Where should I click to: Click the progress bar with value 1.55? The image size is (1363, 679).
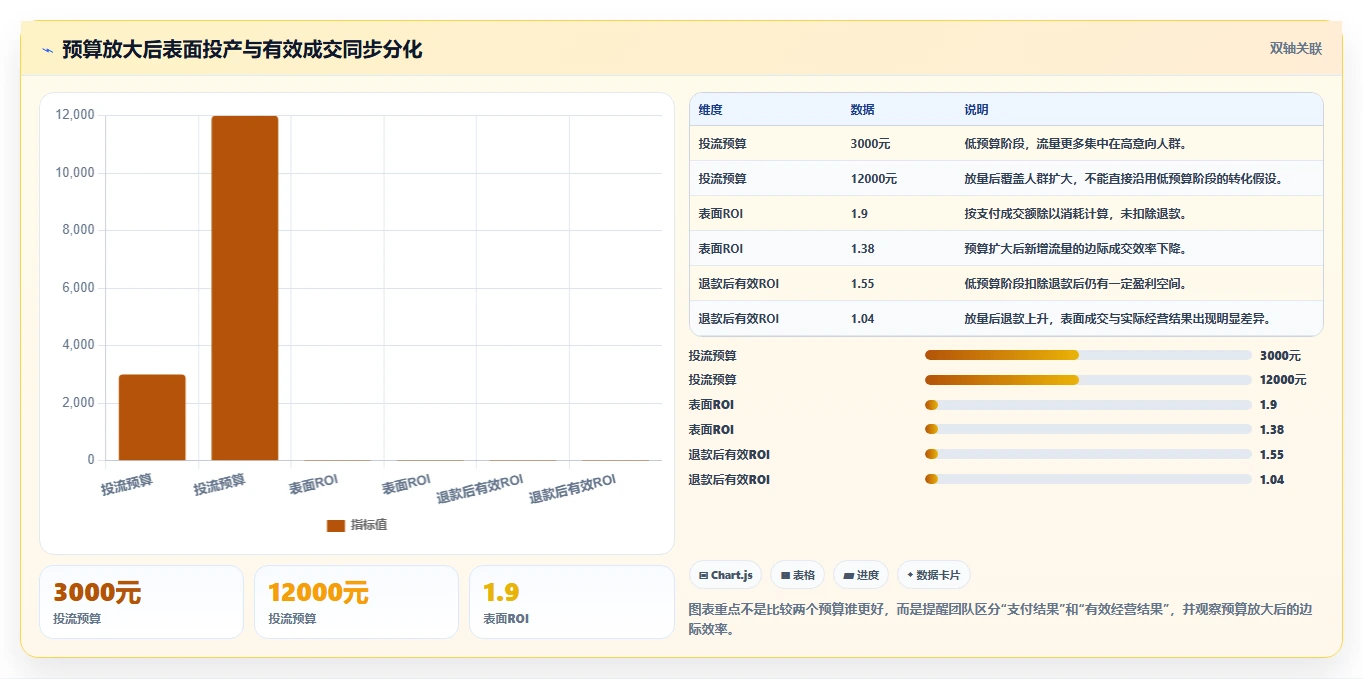pos(1088,455)
